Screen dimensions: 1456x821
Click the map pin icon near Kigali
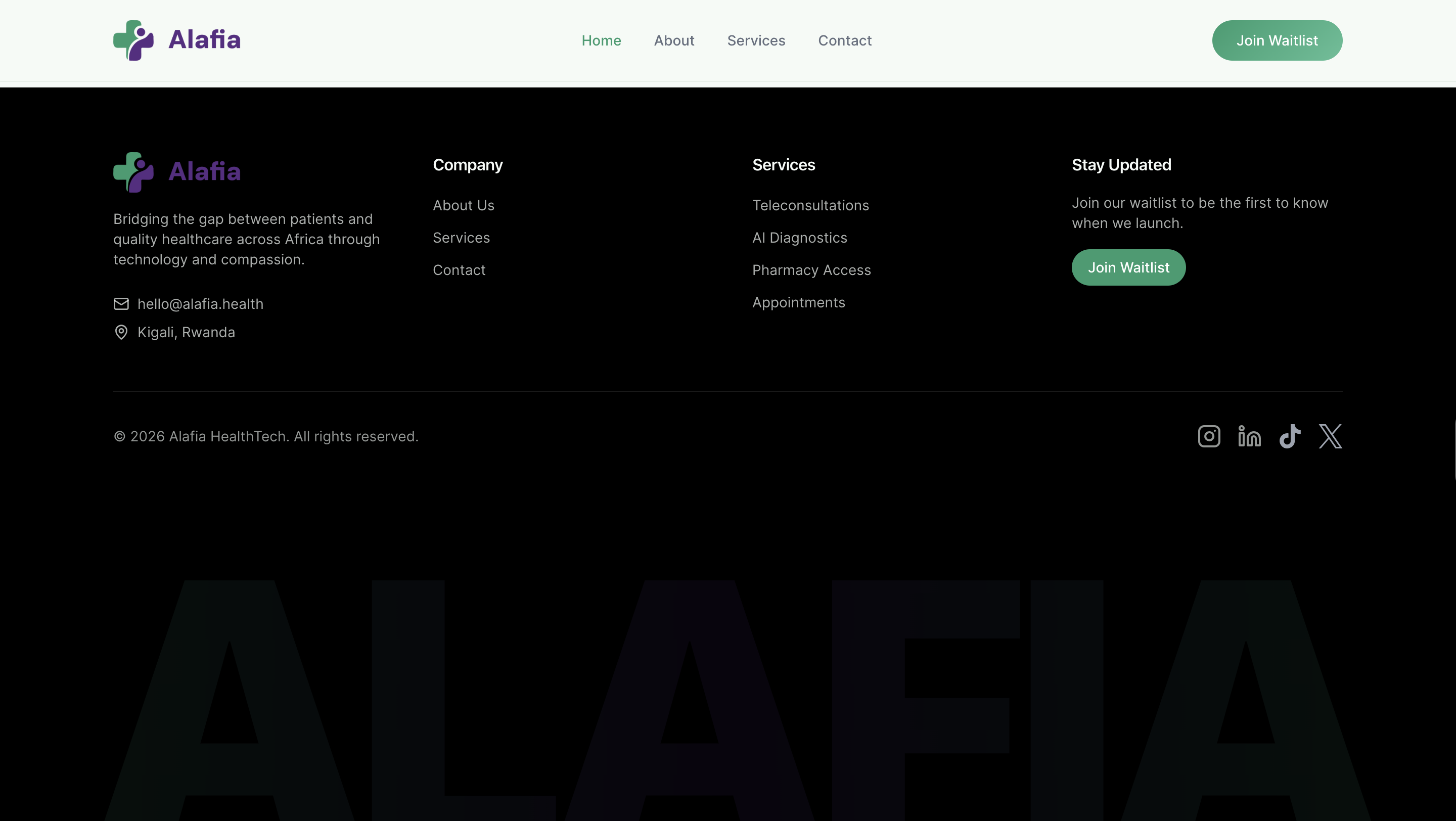[x=121, y=332]
